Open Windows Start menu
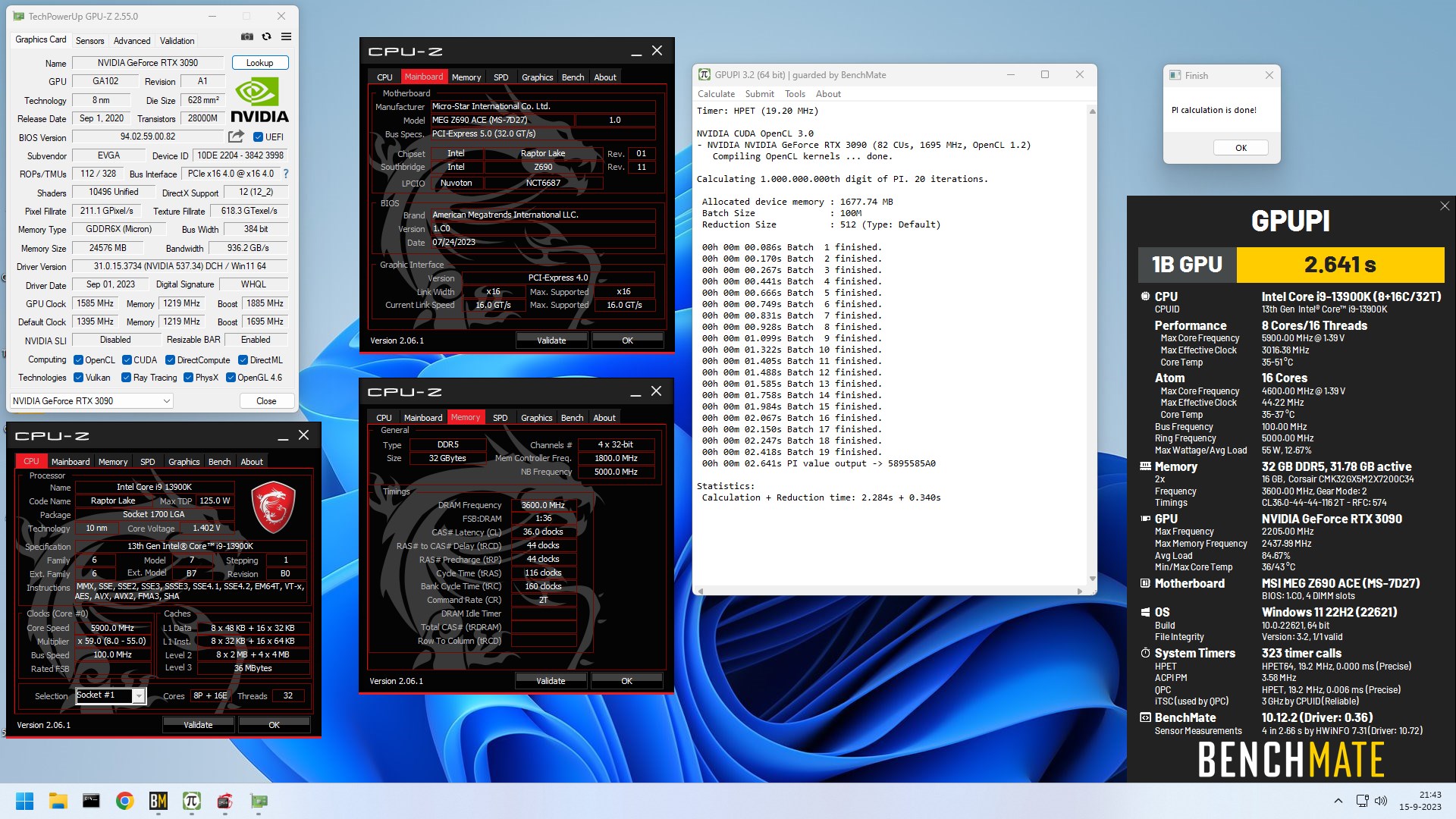Screen dimensions: 1456x819 coord(24,801)
